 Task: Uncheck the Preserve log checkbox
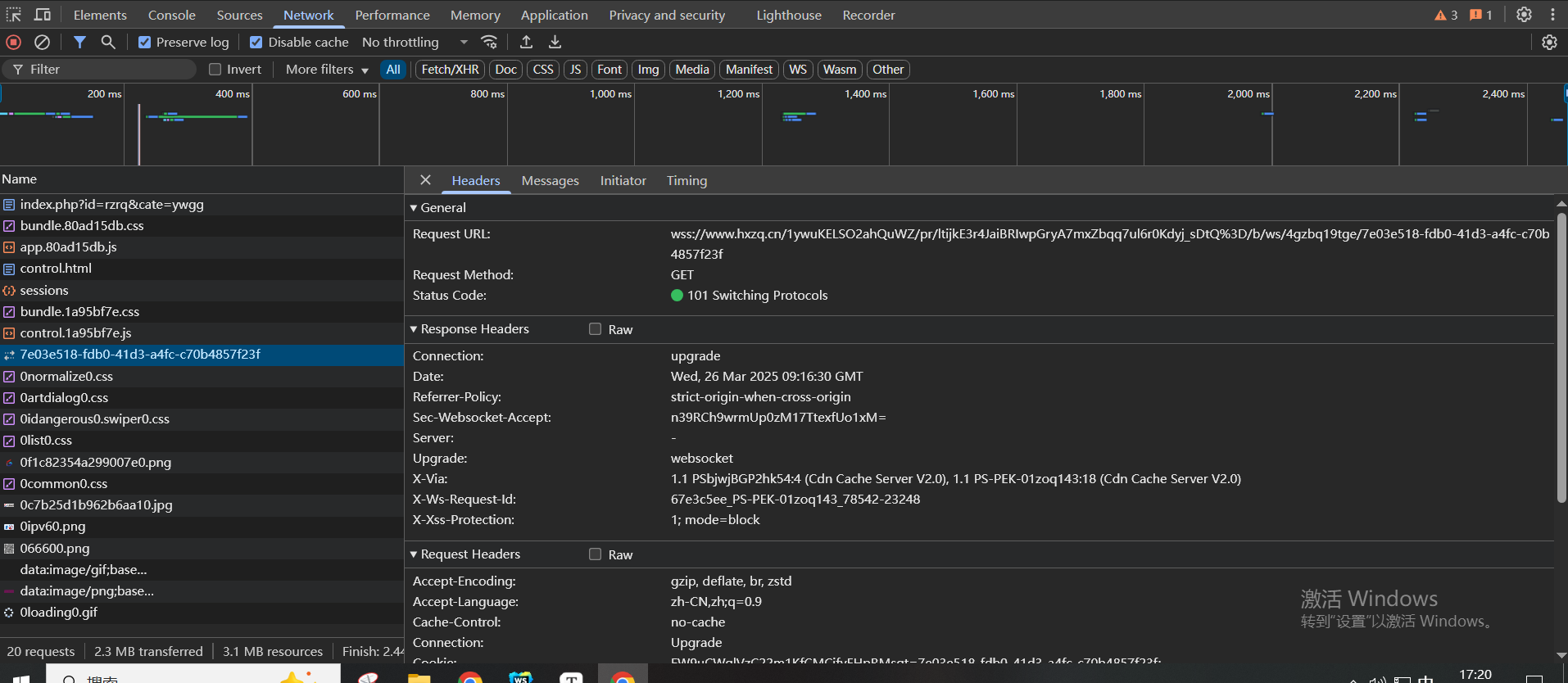click(x=144, y=43)
